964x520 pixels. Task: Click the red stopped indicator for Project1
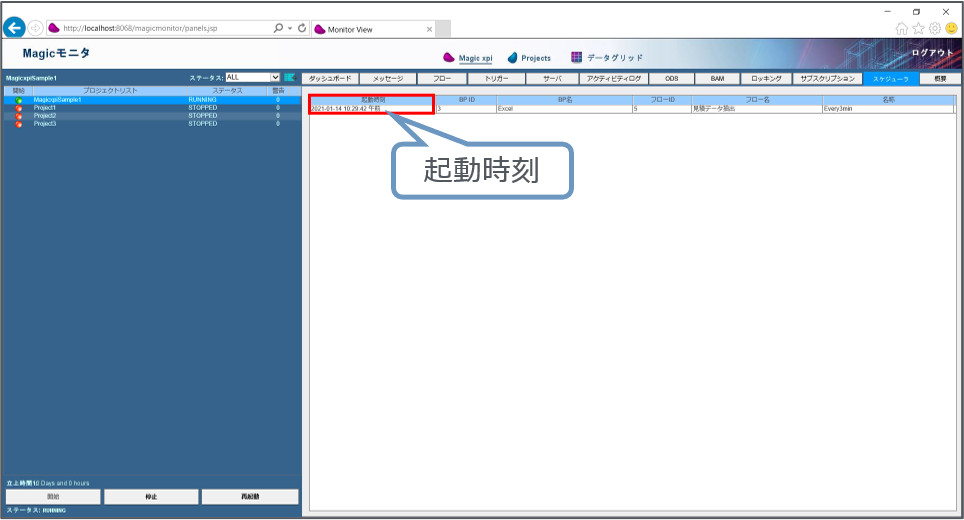(19, 108)
